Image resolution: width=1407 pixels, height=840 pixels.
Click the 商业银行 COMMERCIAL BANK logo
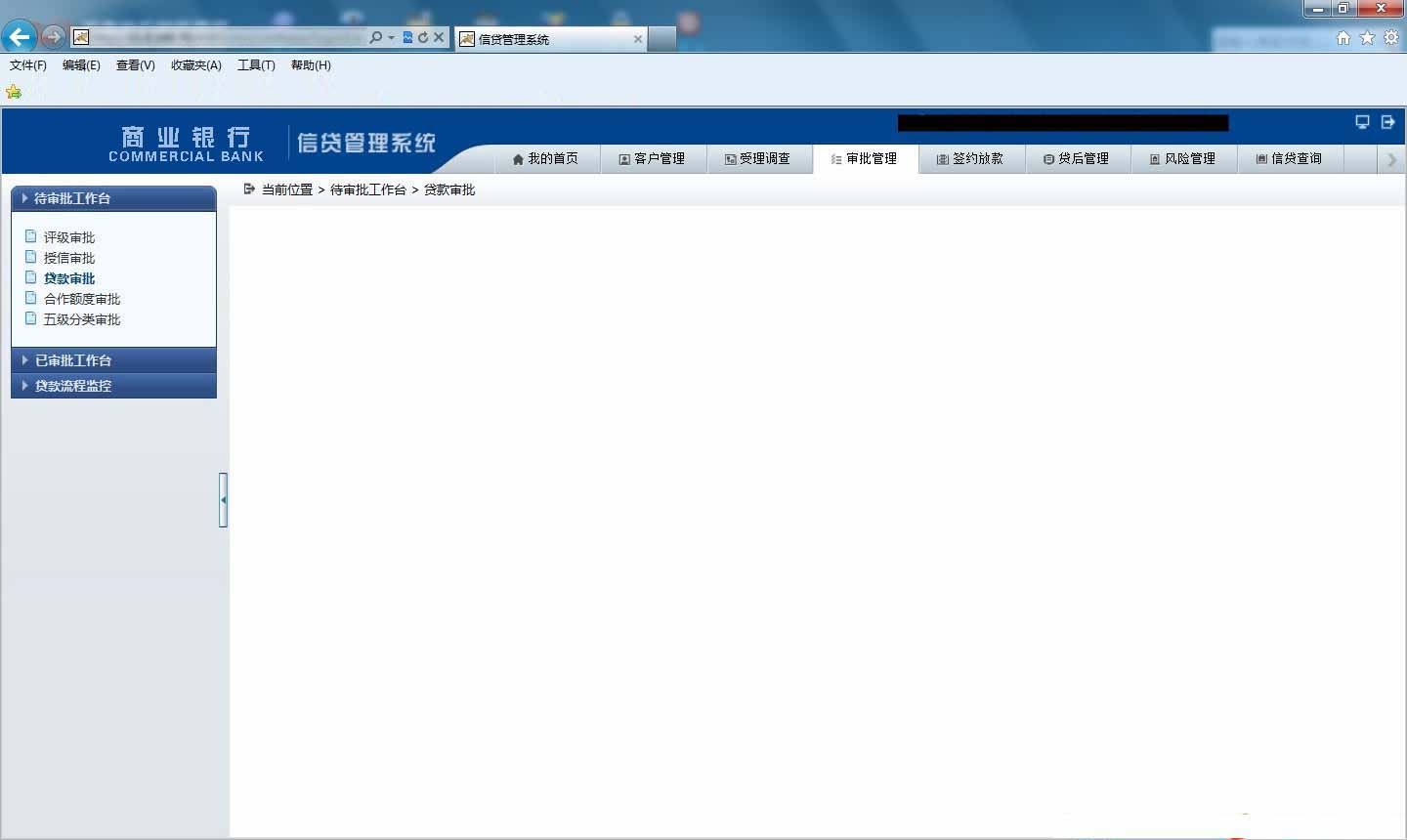pyautogui.click(x=186, y=144)
